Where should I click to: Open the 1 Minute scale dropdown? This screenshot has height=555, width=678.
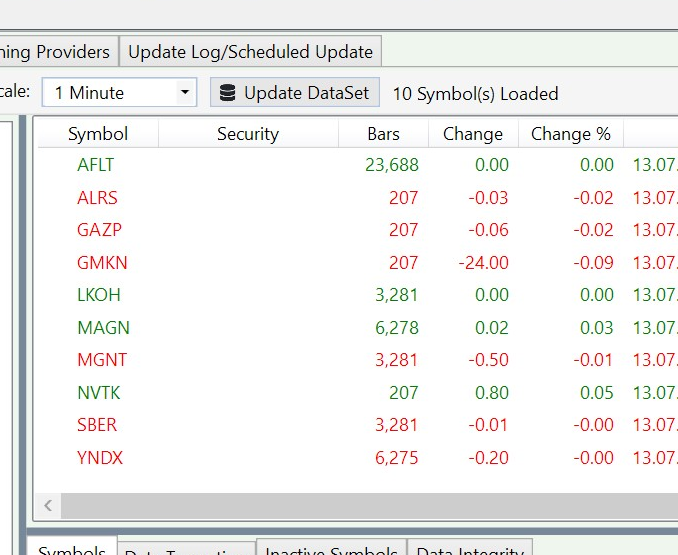[x=119, y=92]
